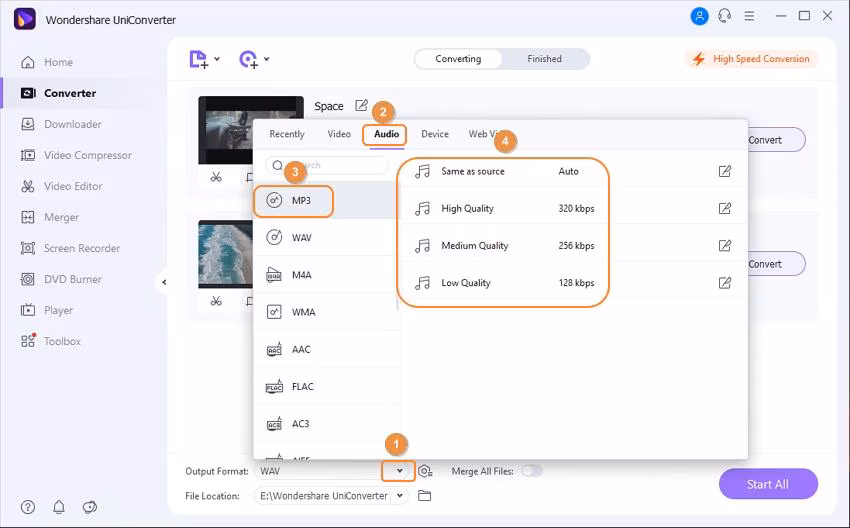Choose WMA audio format
This screenshot has height=528, width=850.
click(x=326, y=312)
